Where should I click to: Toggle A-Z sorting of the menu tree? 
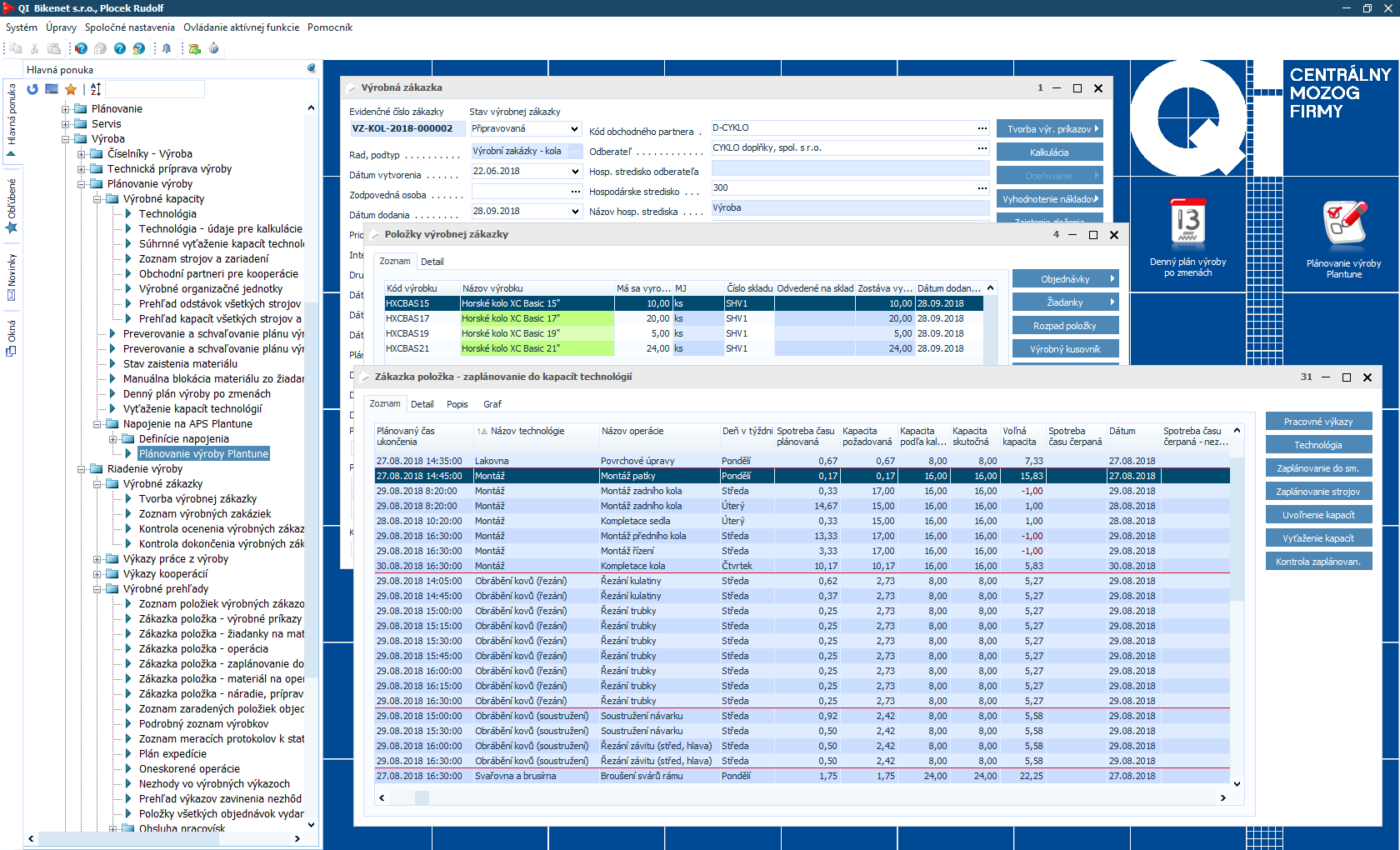point(96,89)
